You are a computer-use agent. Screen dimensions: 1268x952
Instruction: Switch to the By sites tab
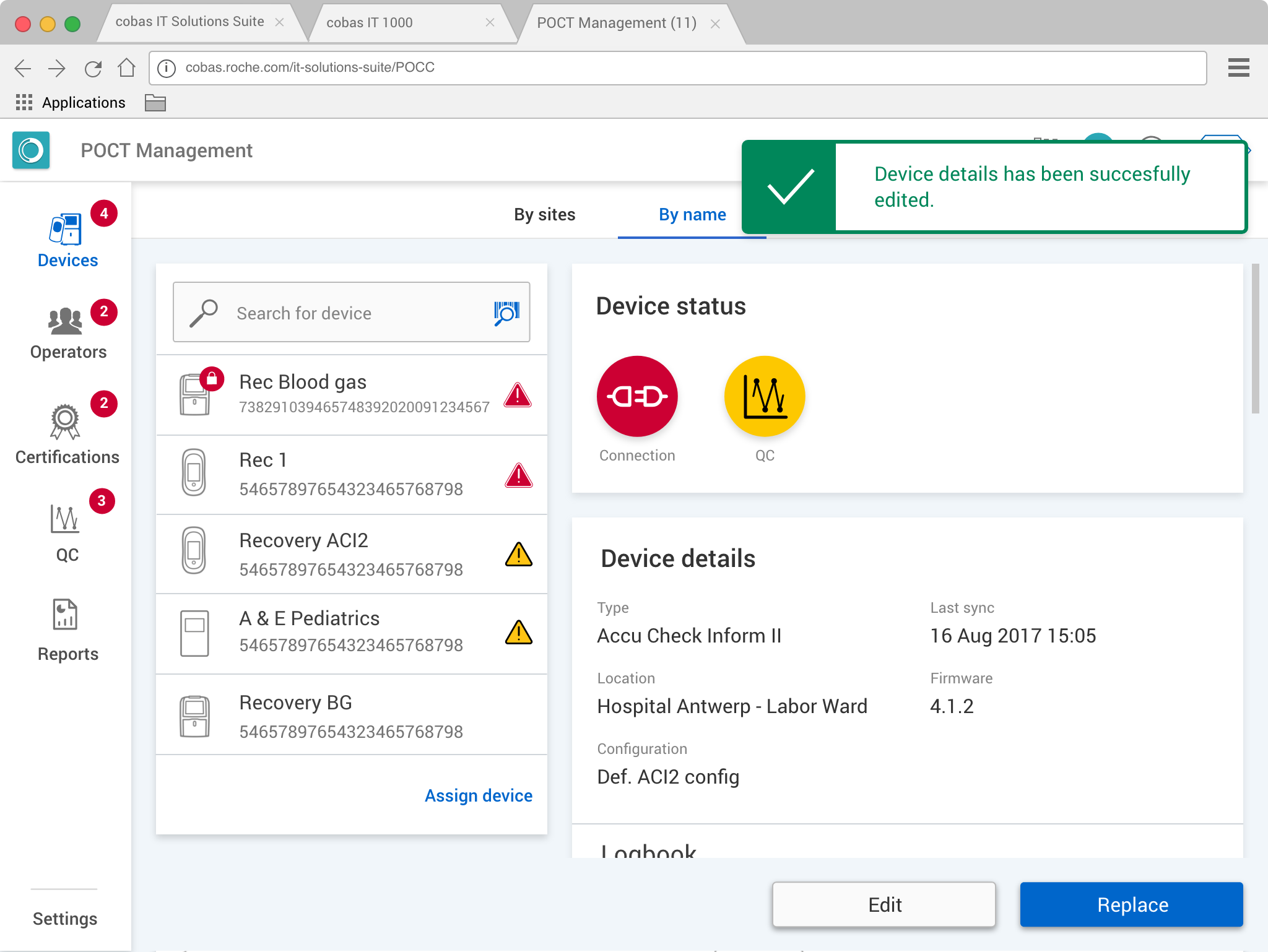544,214
